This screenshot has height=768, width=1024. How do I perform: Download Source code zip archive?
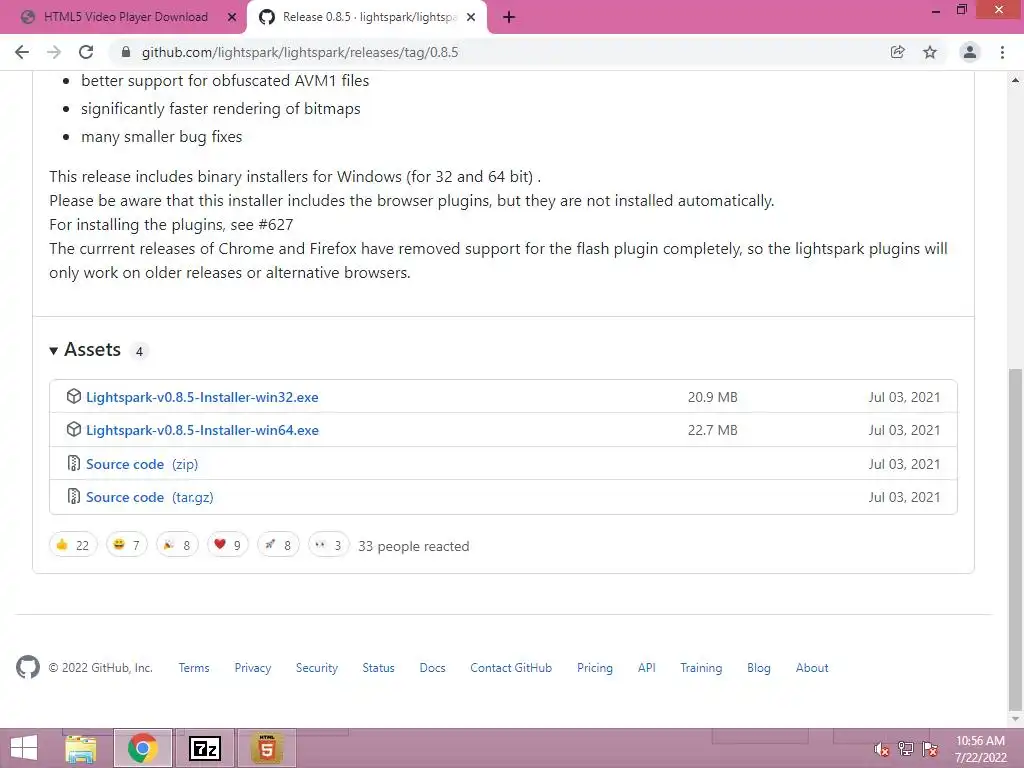point(142,464)
